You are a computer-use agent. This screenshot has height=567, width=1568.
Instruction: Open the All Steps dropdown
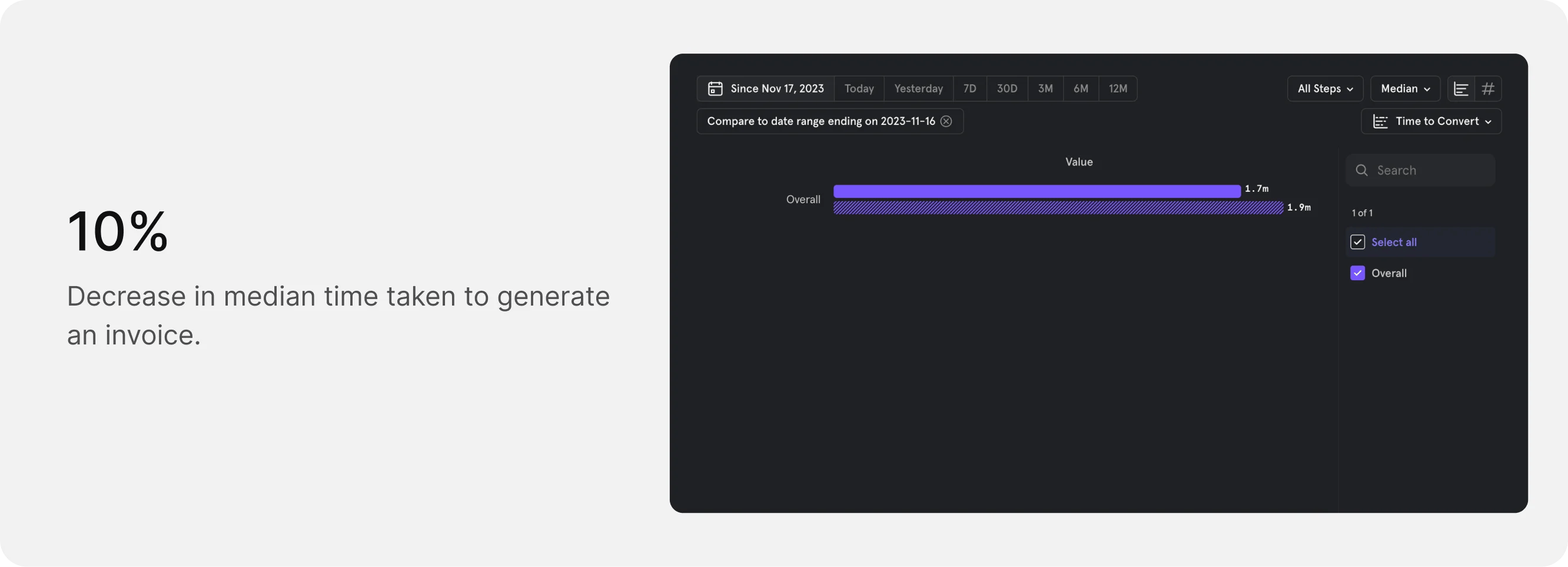coord(1324,89)
